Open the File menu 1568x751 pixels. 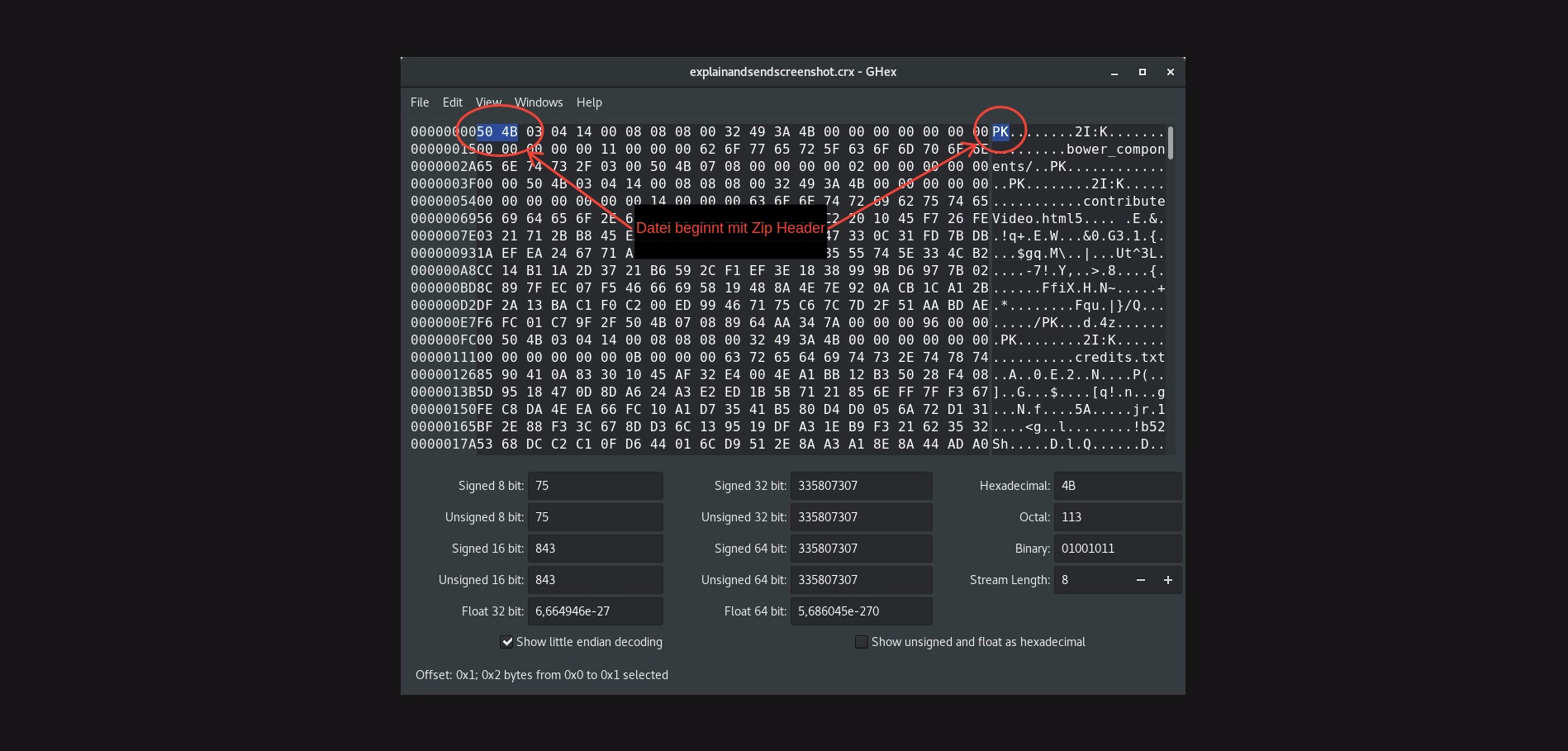pyautogui.click(x=420, y=102)
